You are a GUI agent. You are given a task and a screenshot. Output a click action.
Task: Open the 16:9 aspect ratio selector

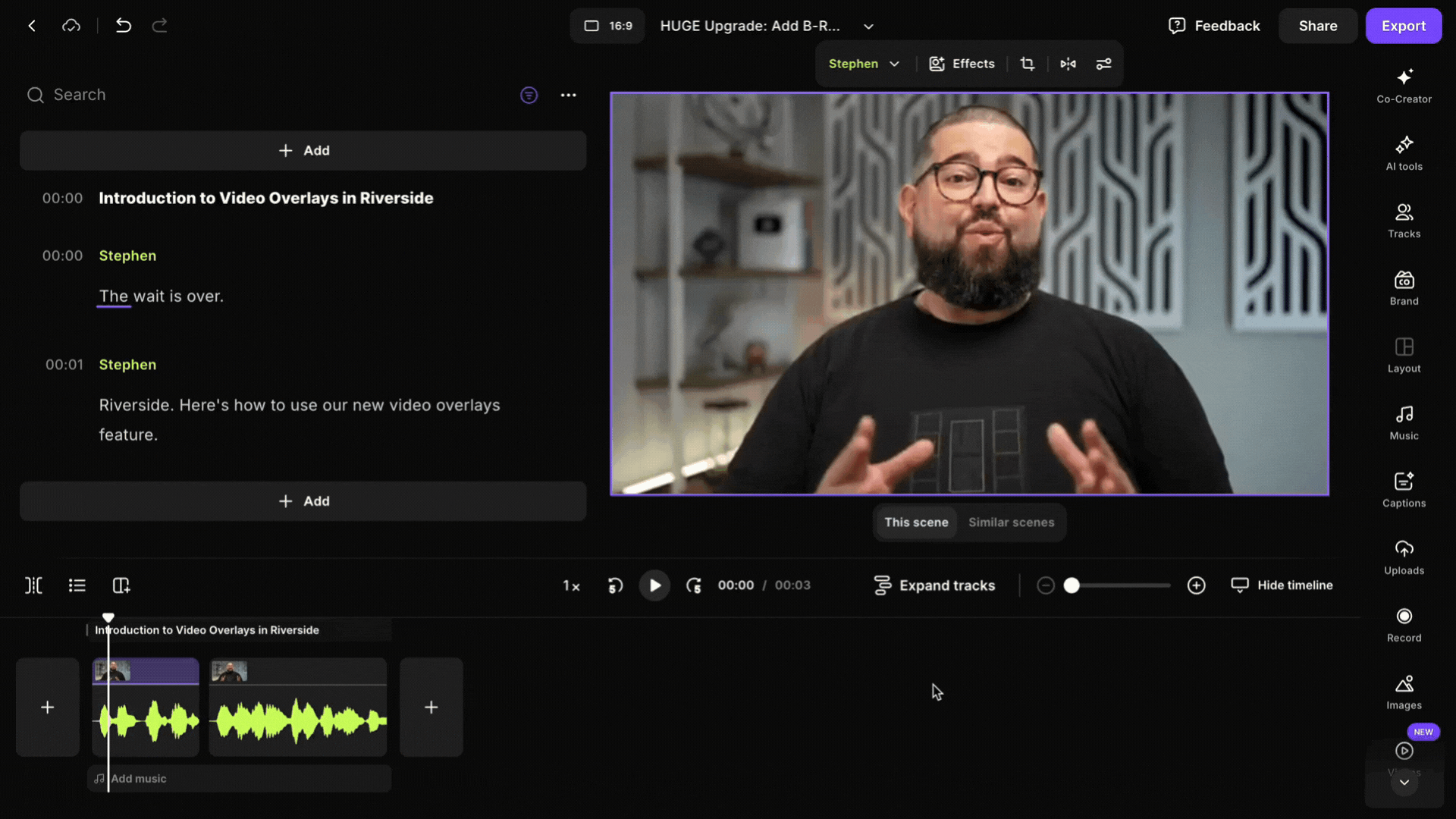coord(607,26)
